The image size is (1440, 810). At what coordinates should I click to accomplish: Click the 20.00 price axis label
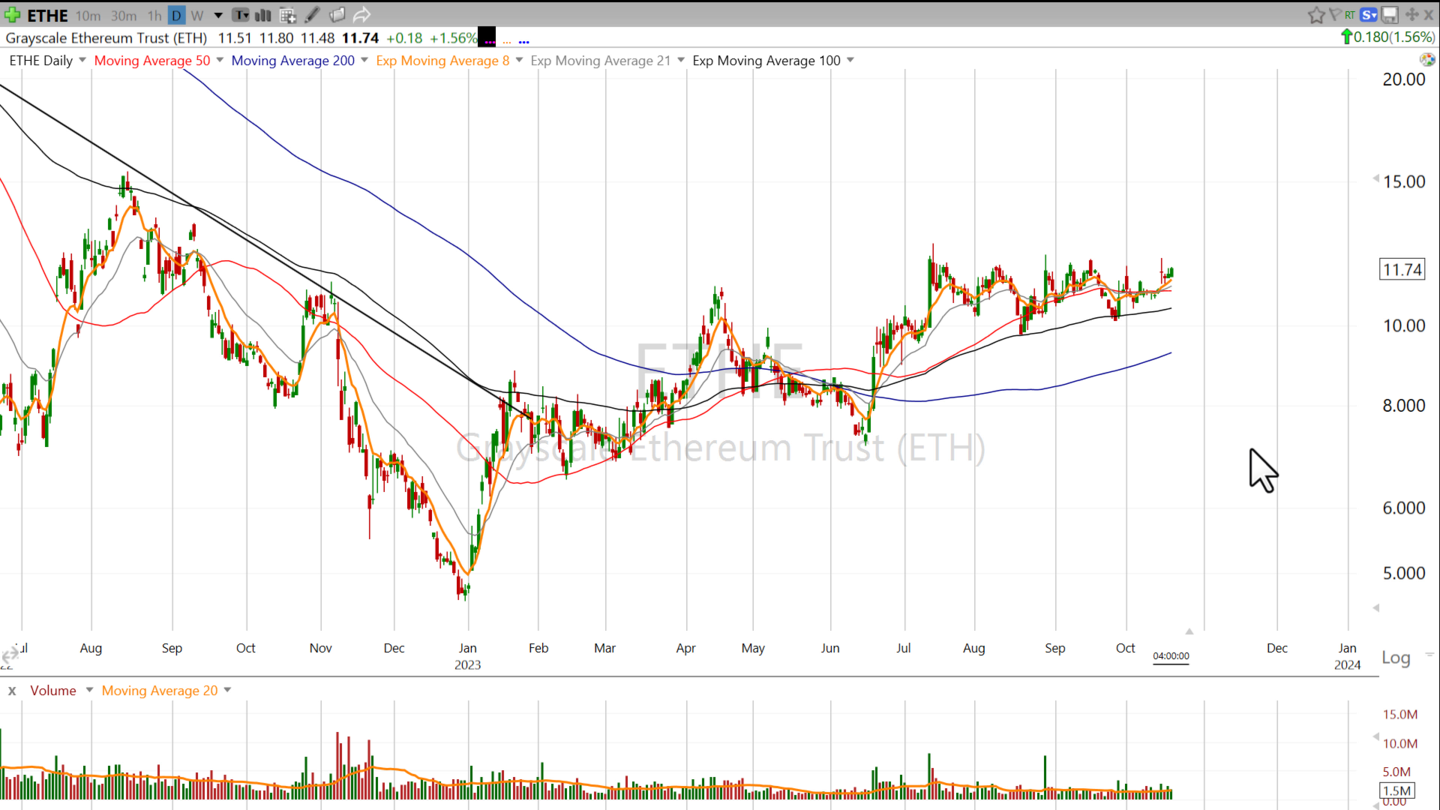tap(1403, 79)
